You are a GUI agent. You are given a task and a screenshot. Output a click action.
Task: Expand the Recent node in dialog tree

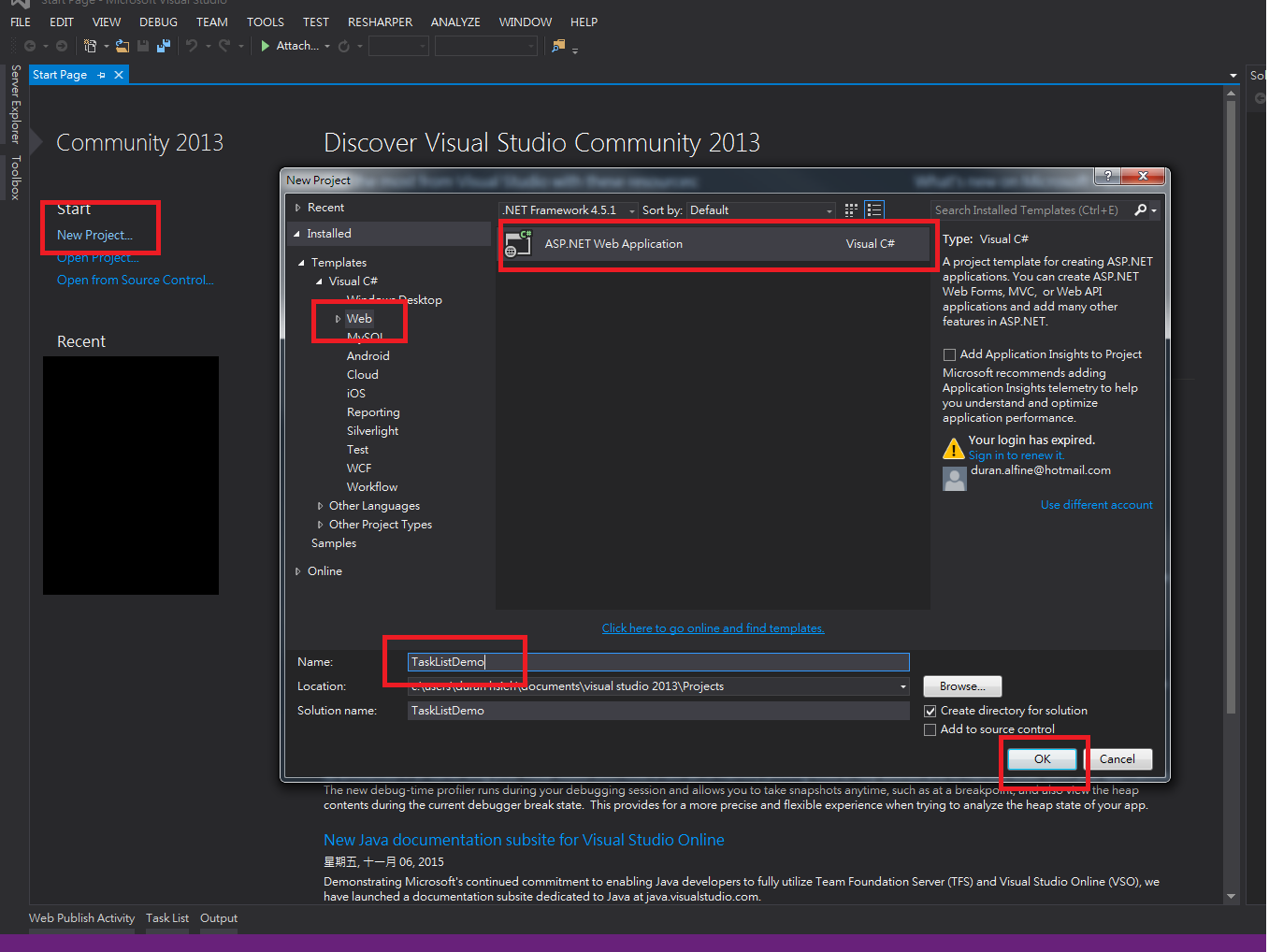(298, 208)
